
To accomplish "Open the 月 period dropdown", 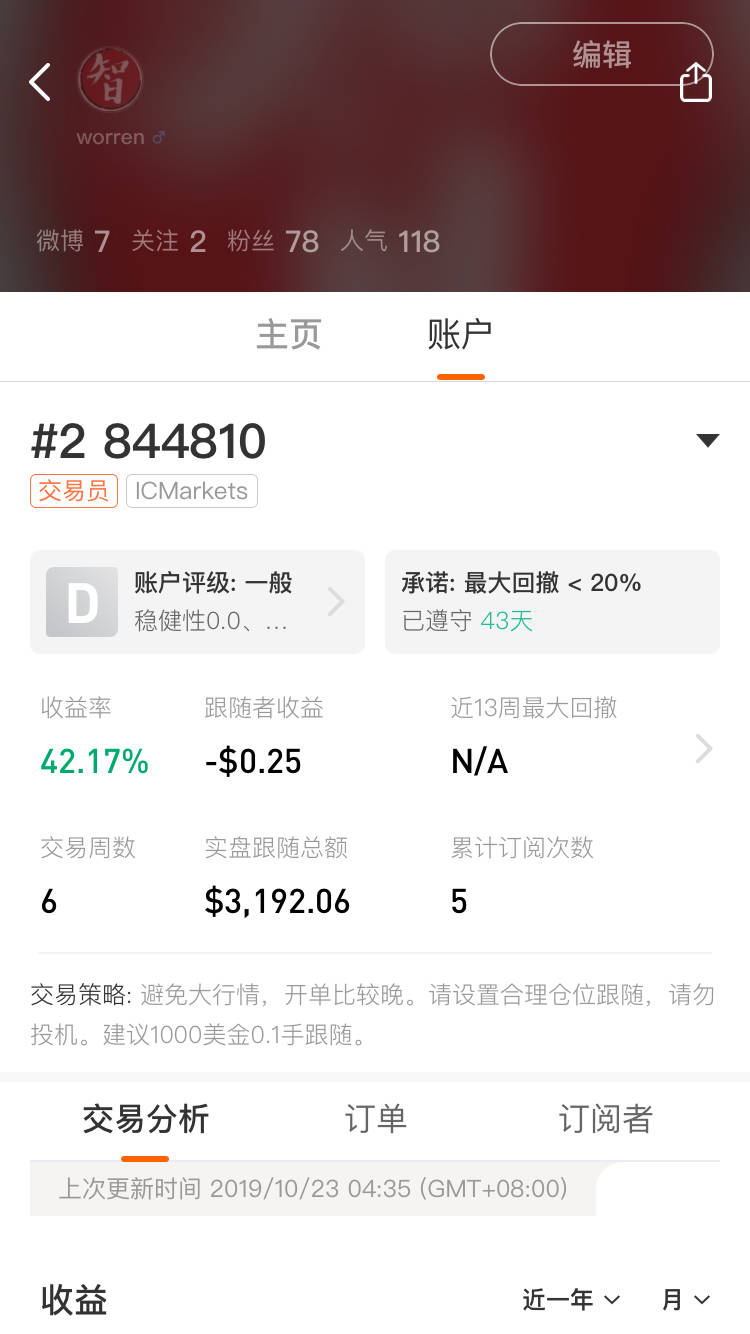I will point(686,1300).
